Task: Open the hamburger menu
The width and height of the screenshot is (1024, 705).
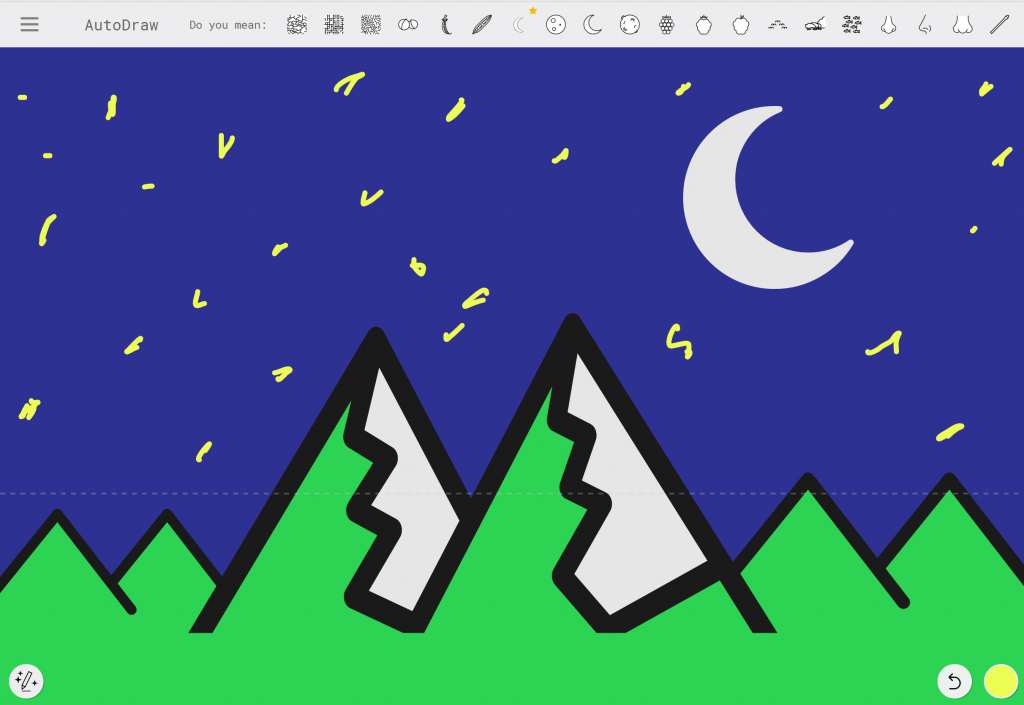Action: pos(30,24)
